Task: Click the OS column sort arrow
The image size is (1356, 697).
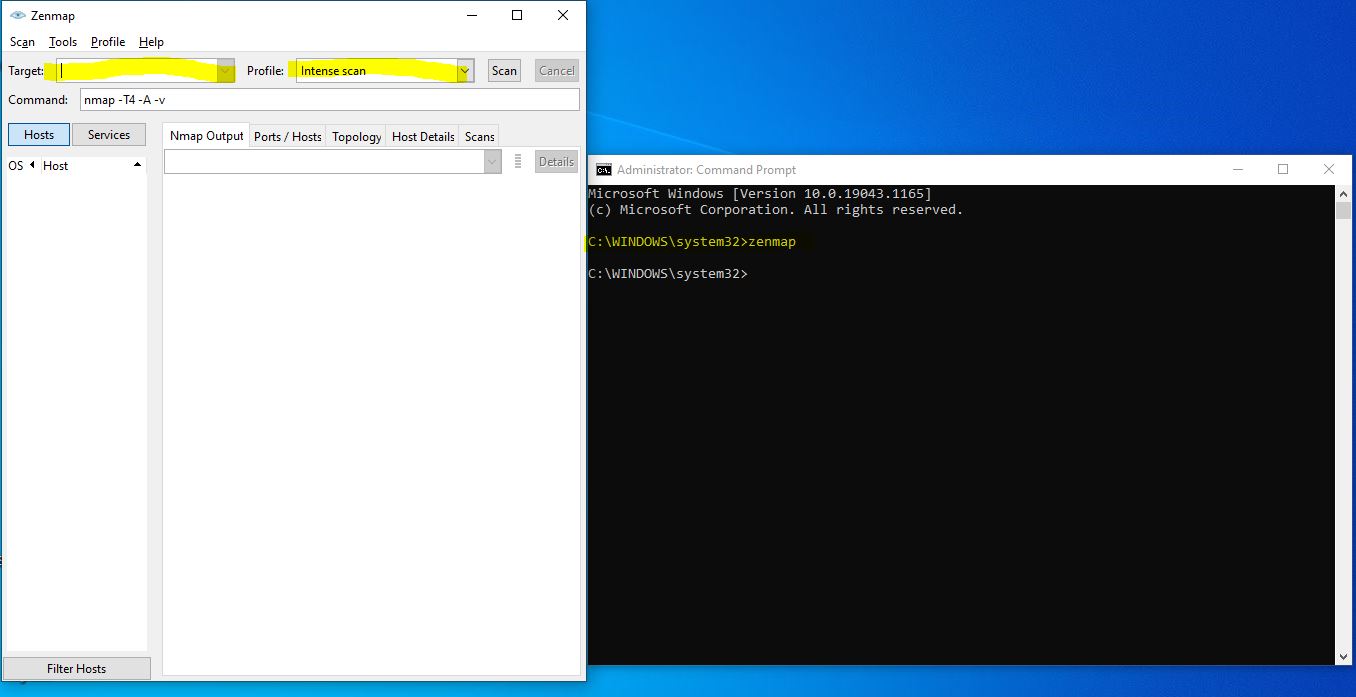Action: [31, 165]
